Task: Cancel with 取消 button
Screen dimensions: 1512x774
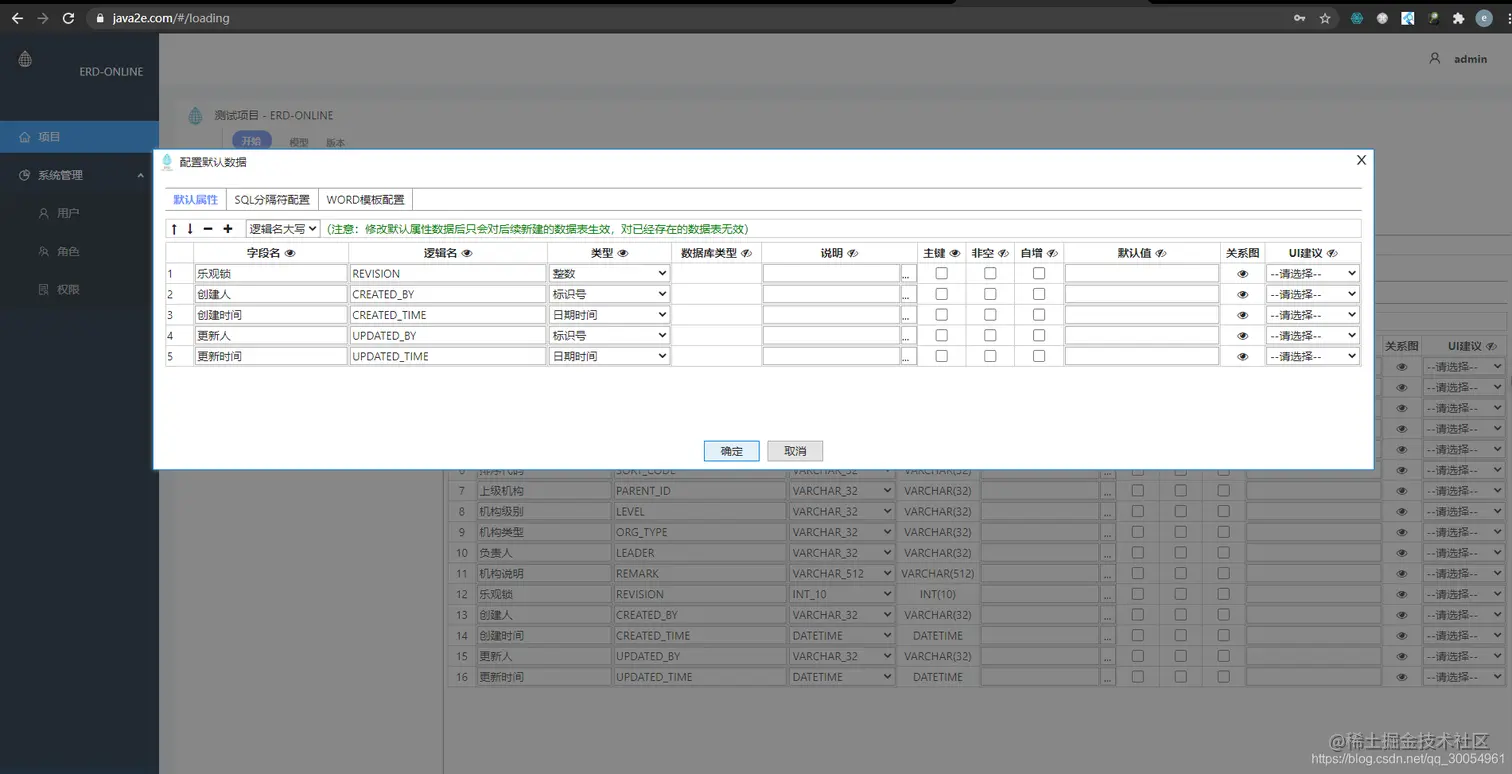Action: point(795,451)
